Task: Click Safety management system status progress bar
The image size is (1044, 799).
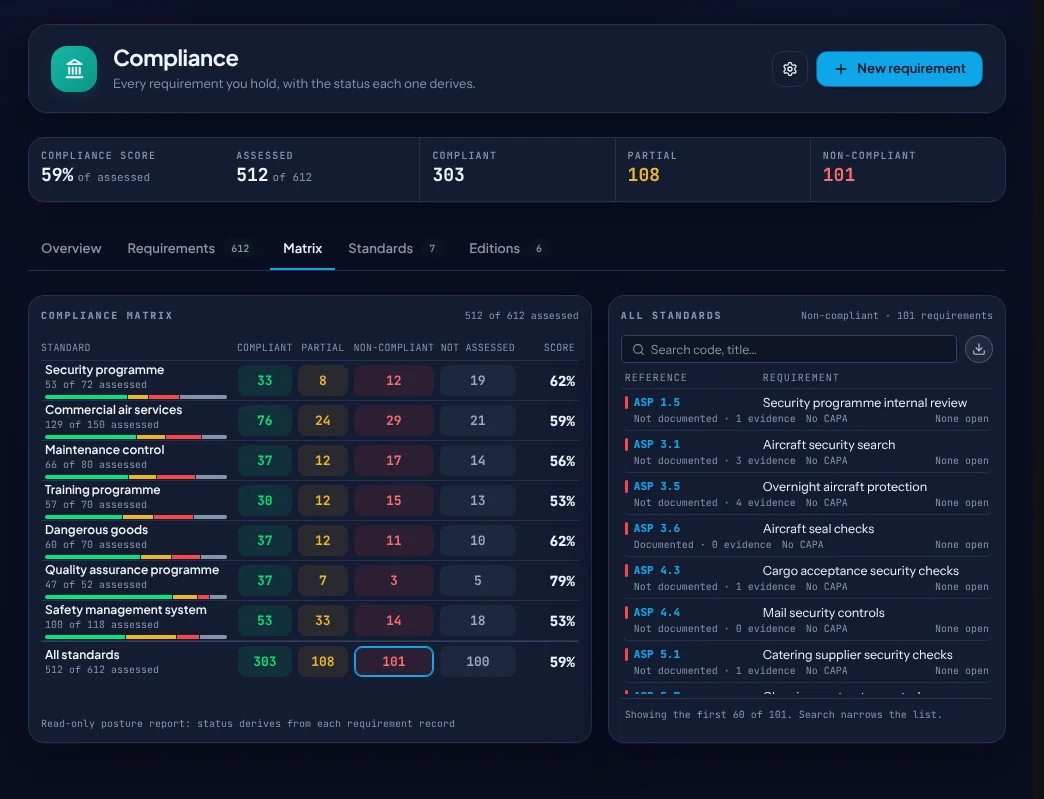Action: tap(136, 637)
